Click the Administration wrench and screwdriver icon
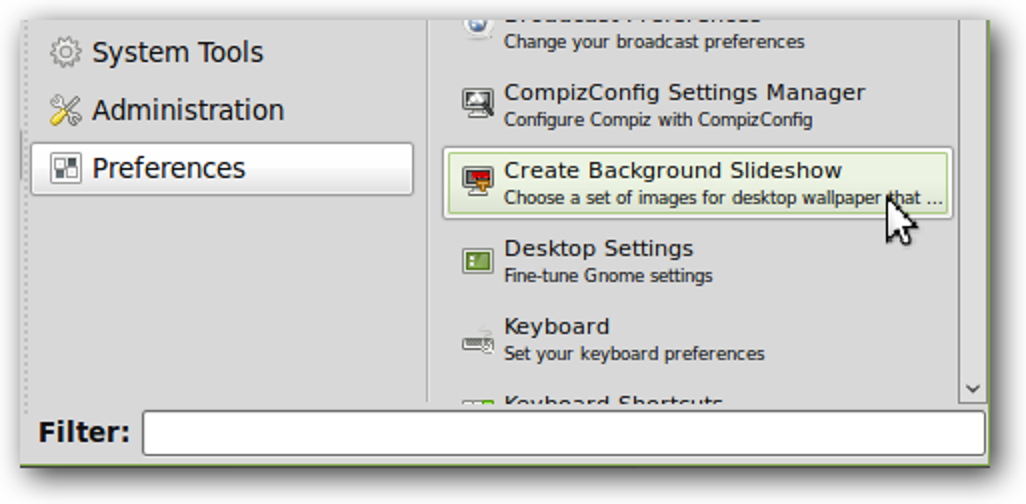Viewport: 1026px width, 504px height. coord(66,110)
